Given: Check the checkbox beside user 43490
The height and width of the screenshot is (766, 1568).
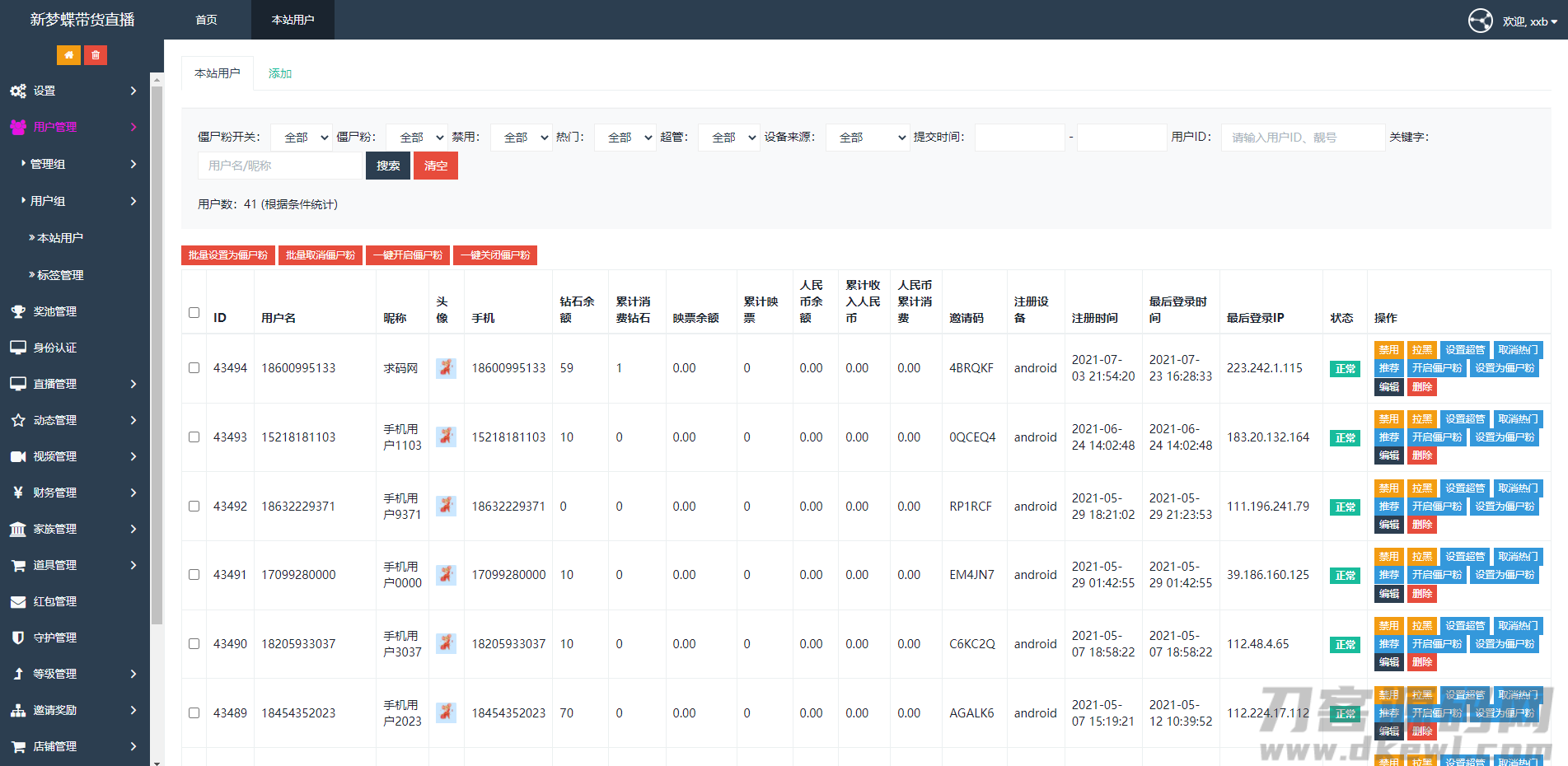Looking at the screenshot, I should (194, 644).
